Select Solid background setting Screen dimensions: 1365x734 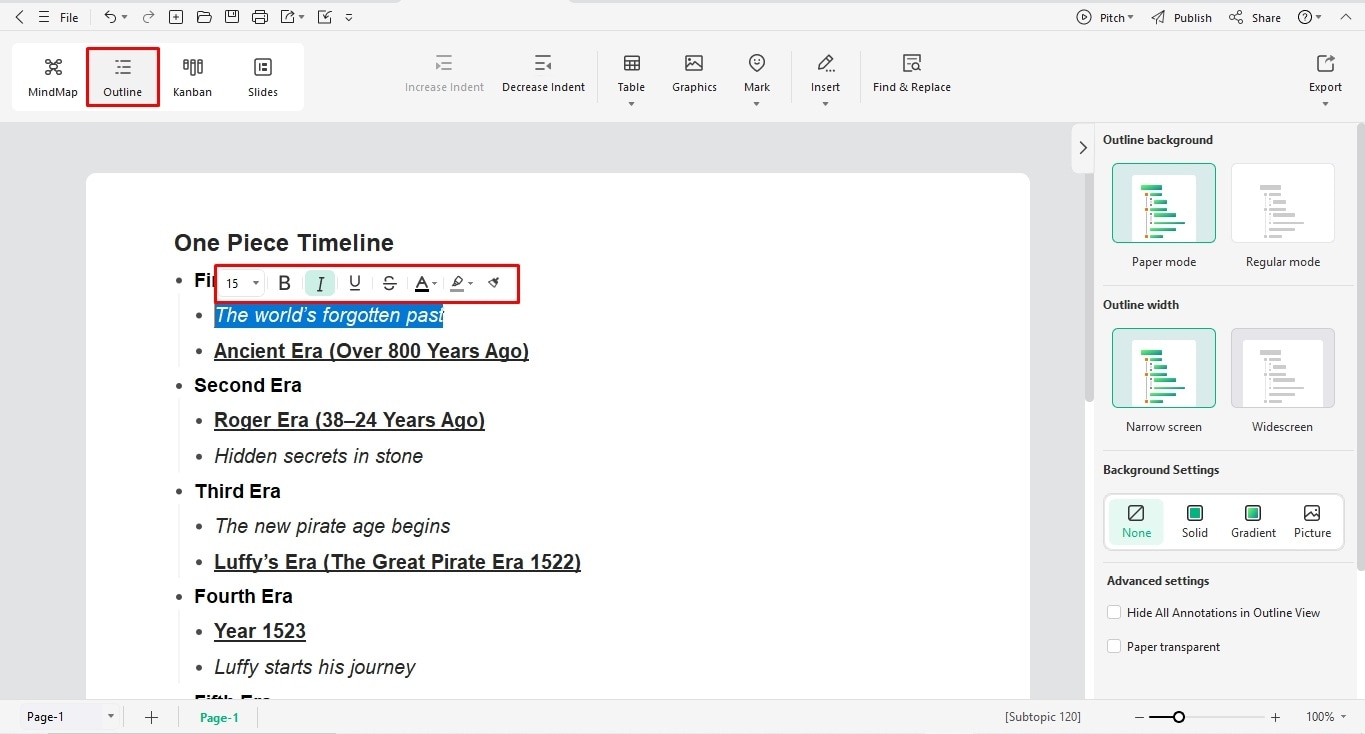click(1195, 522)
